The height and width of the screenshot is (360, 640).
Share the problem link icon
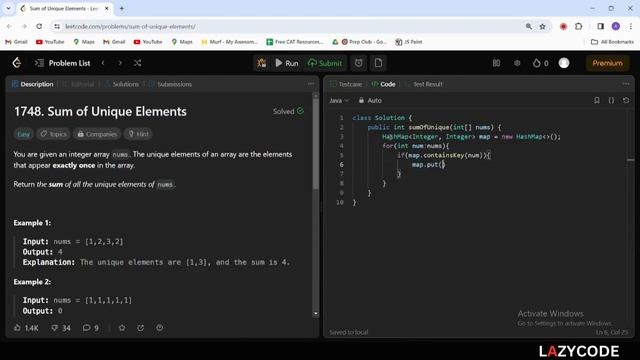[141, 328]
